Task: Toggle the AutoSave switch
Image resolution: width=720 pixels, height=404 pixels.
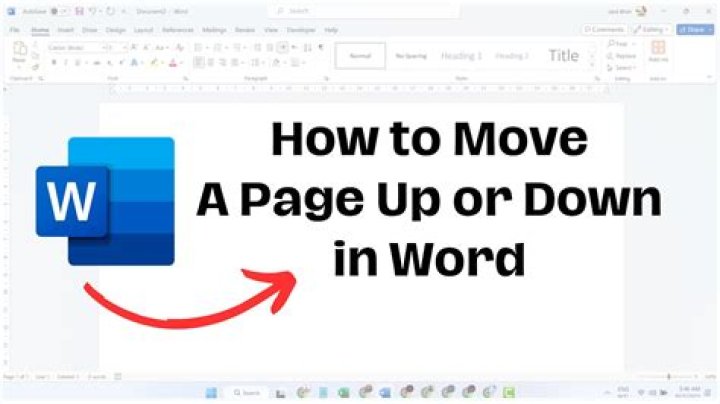Action: (x=58, y=11)
